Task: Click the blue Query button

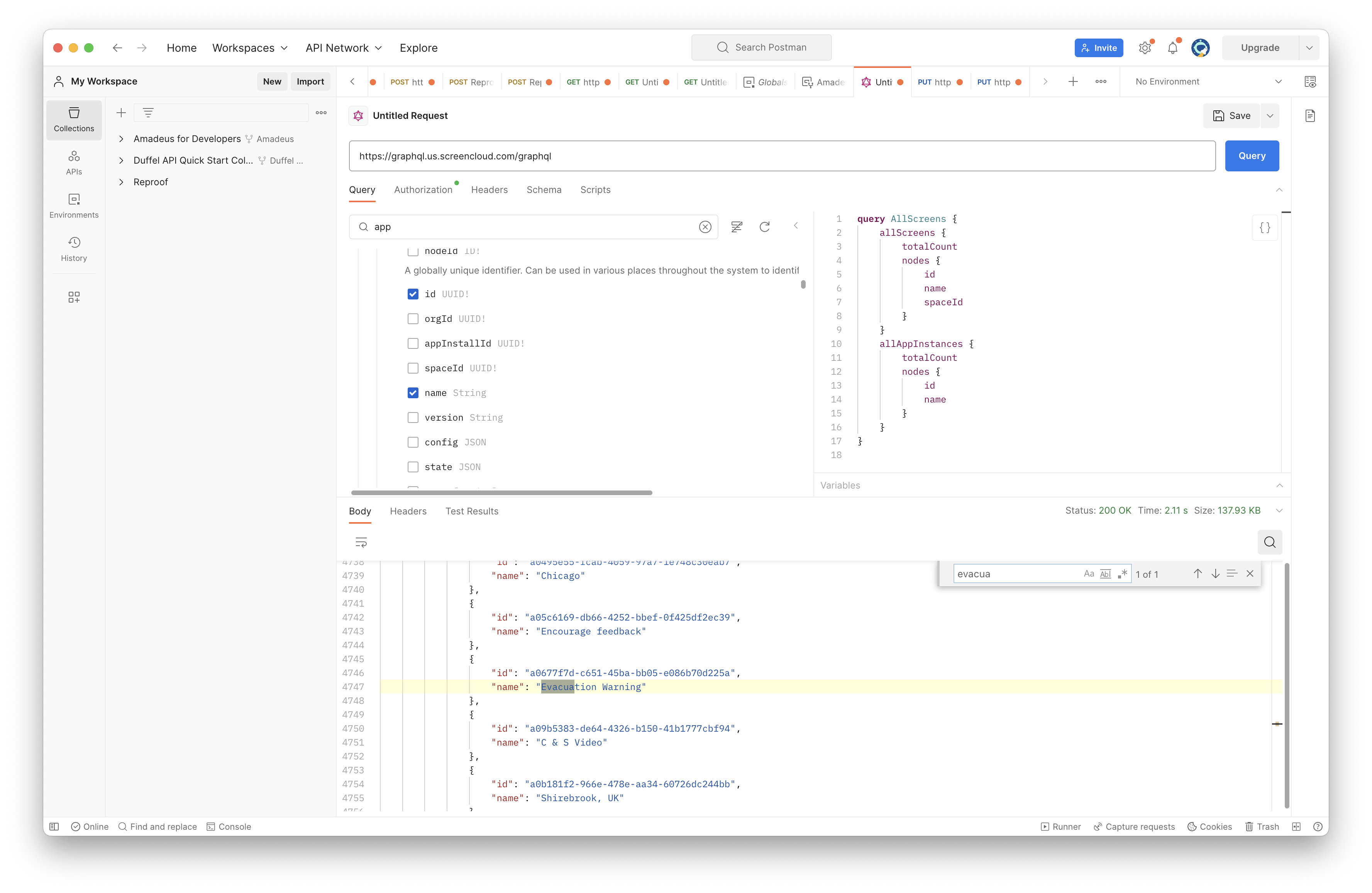Action: [1252, 156]
